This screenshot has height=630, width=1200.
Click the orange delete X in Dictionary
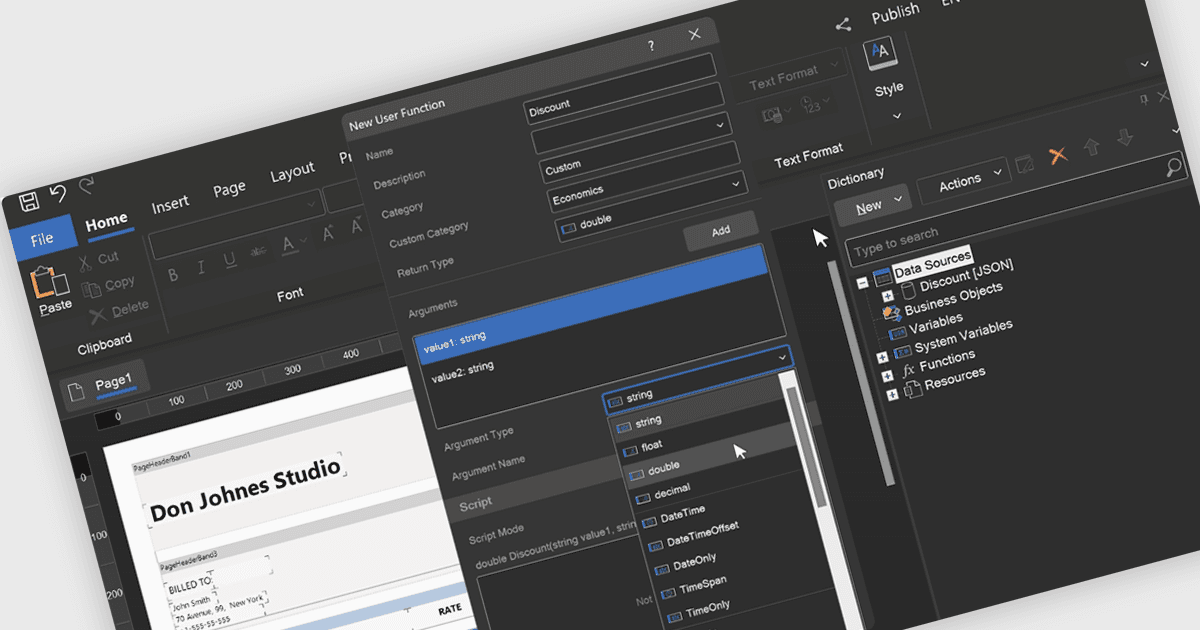point(1057,155)
